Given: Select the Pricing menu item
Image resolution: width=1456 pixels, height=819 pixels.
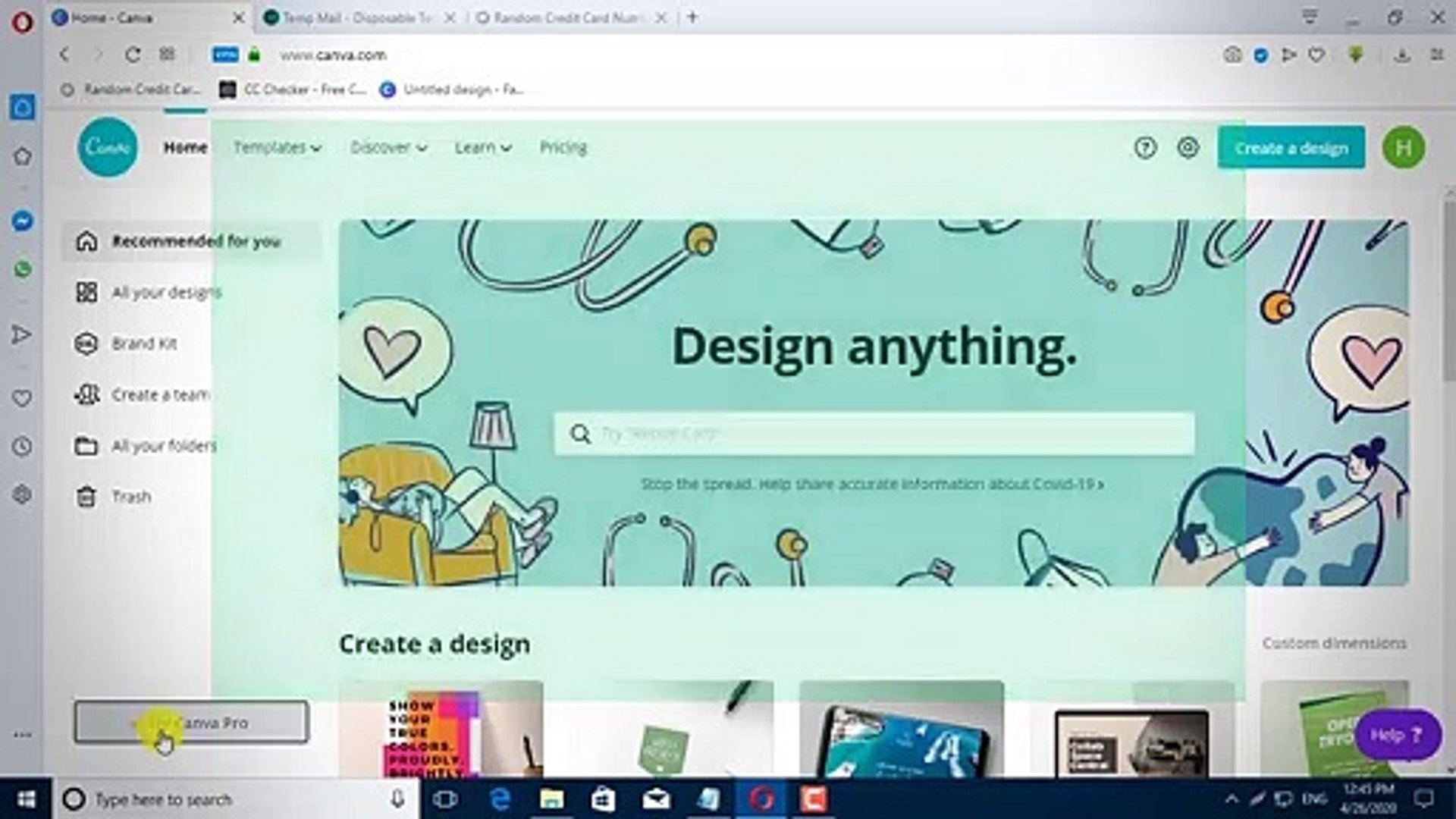Looking at the screenshot, I should [x=563, y=148].
